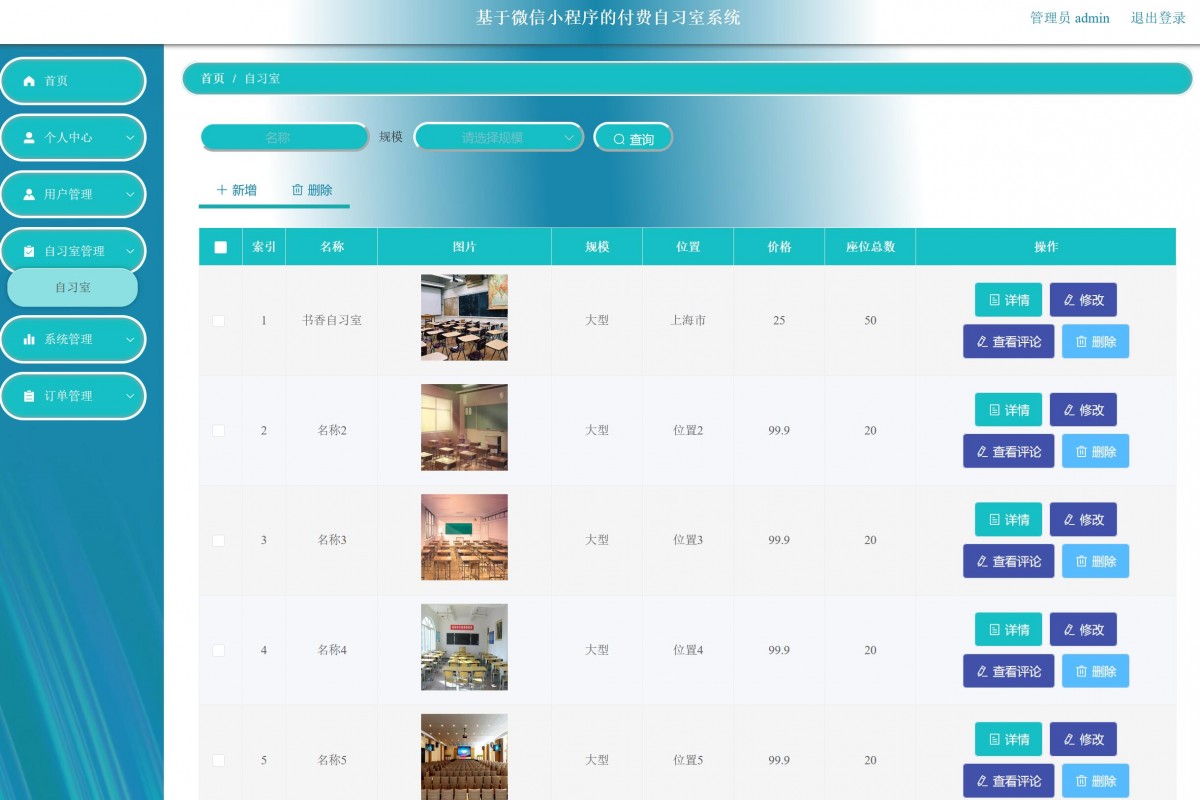Click the magnifier icon in 查询 button
The width and height of the screenshot is (1200, 800).
[618, 138]
